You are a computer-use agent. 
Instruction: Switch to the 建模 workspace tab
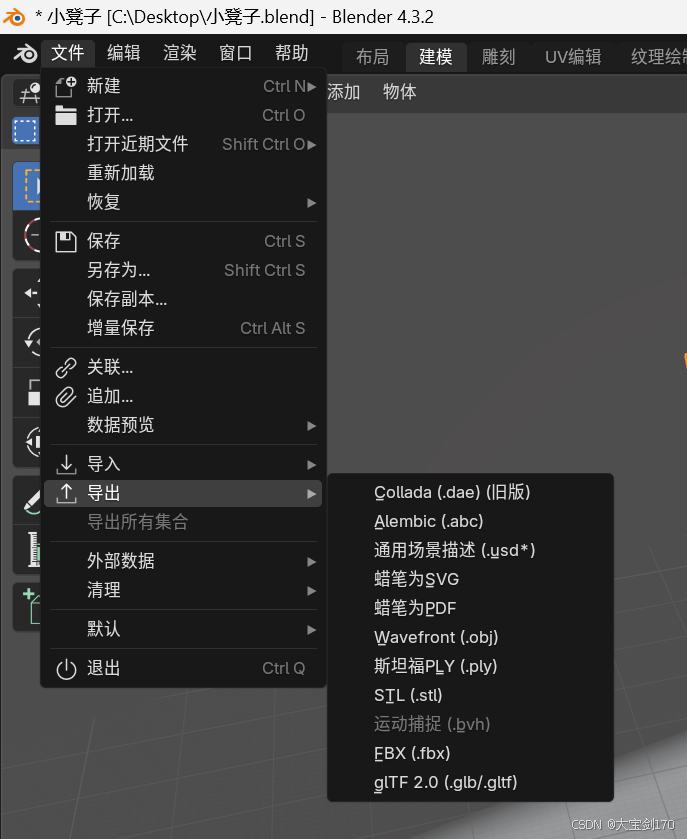click(x=436, y=57)
